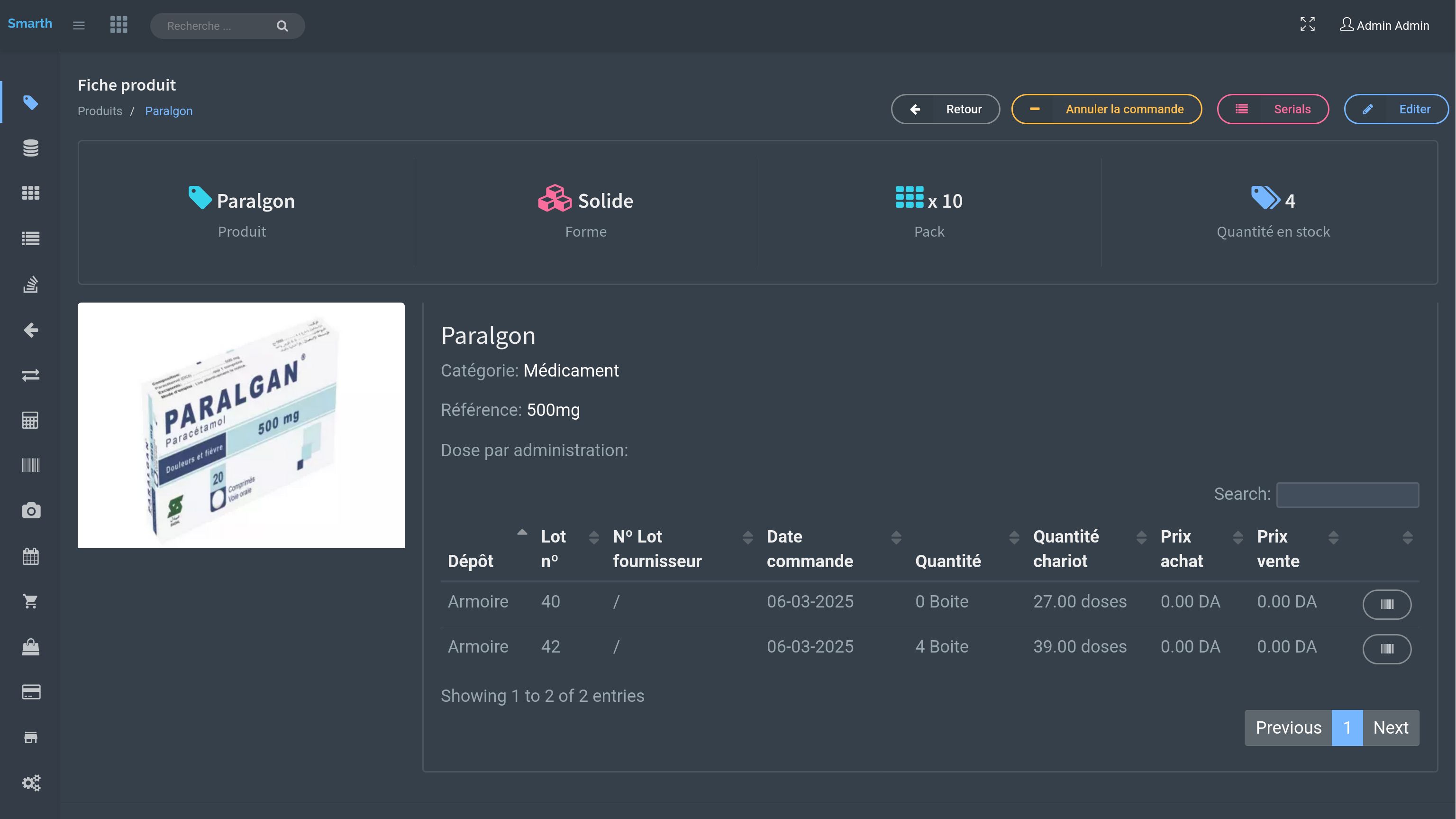
Task: Click the 'Fiche produit' heading
Action: pos(127,85)
